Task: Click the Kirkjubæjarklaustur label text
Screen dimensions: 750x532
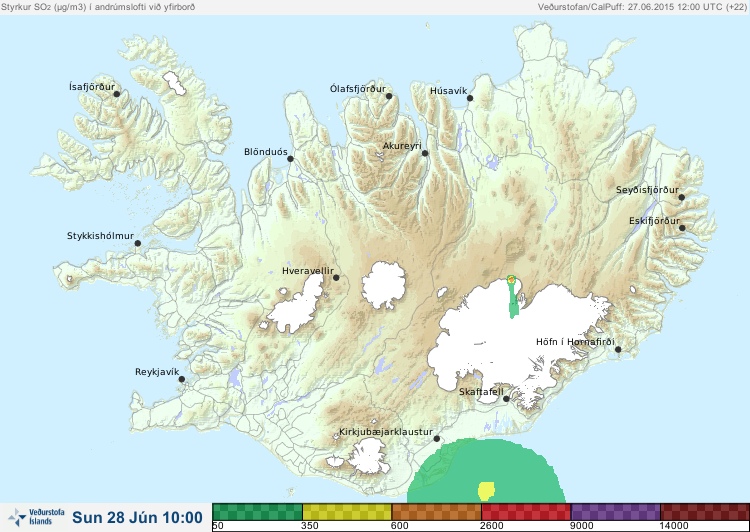Action: click(386, 432)
